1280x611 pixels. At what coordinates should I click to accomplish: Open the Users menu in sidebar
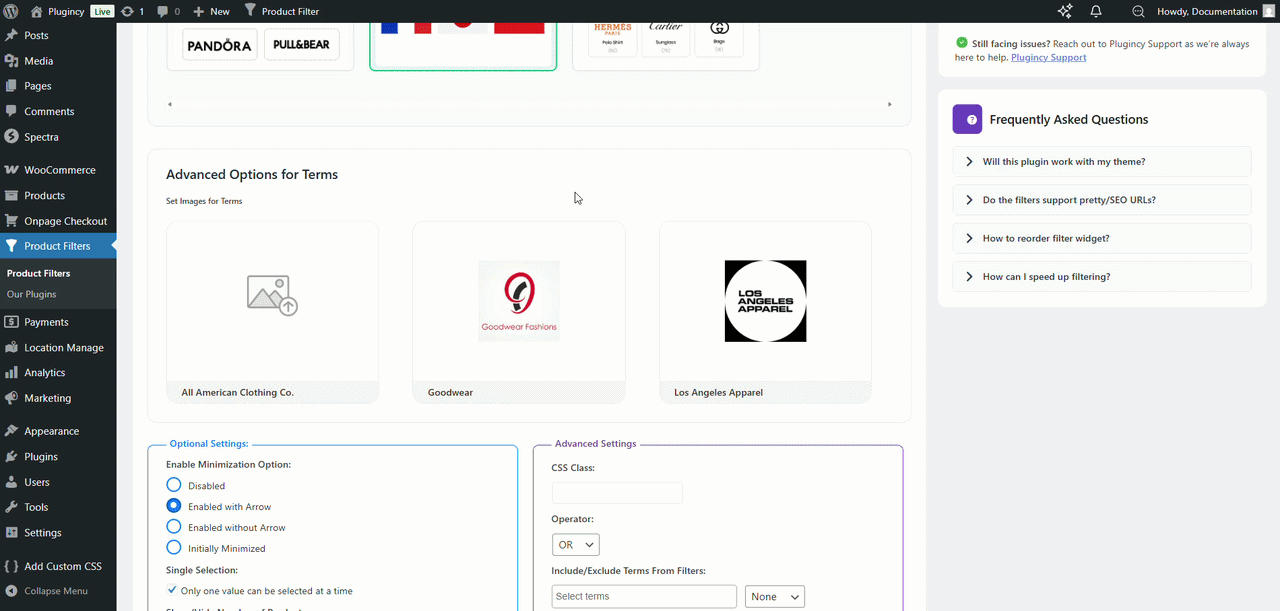58,482
